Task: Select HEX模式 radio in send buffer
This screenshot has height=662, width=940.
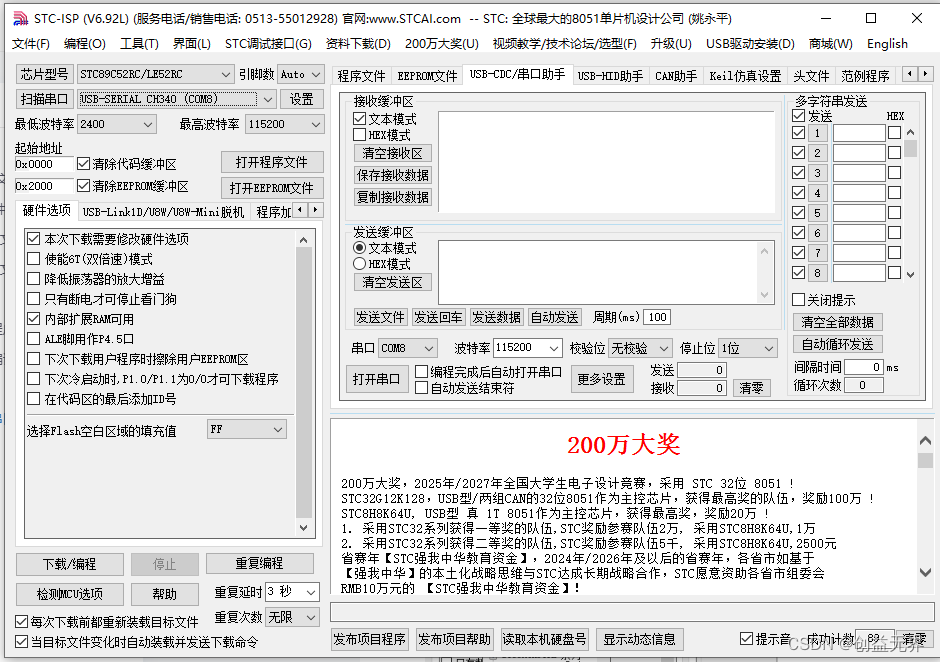Action: point(360,264)
